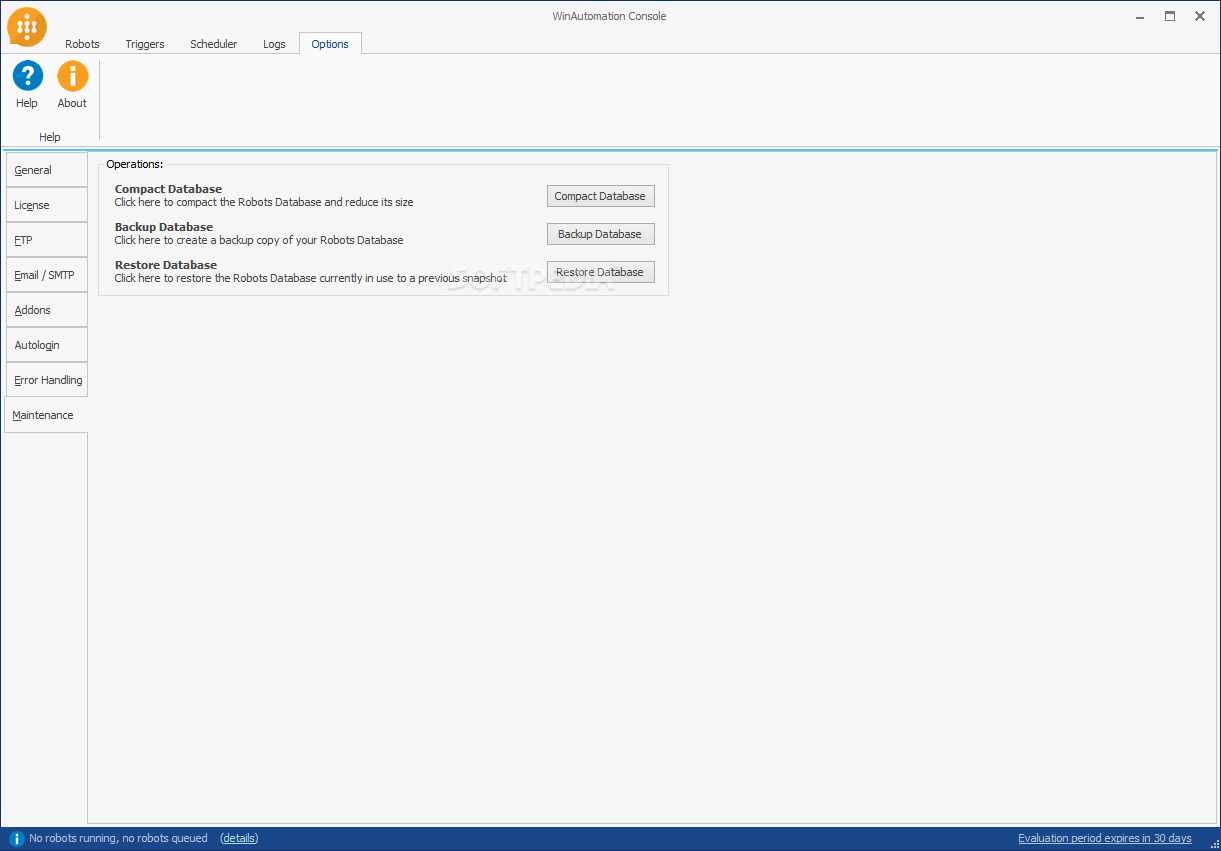Minimize the WinAutomation Console window
The height and width of the screenshot is (851, 1221).
click(x=1141, y=16)
